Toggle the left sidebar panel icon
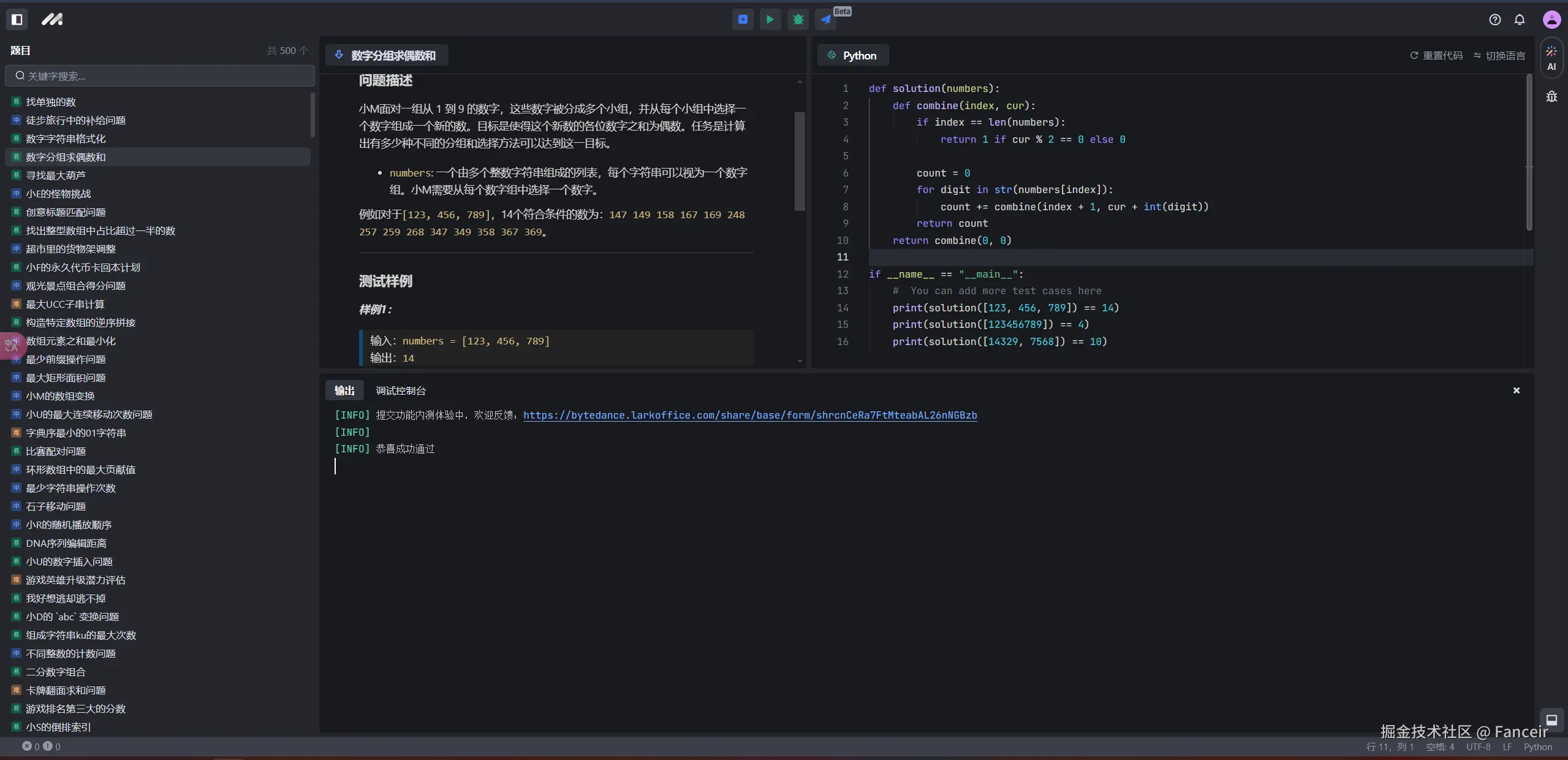 [x=17, y=20]
